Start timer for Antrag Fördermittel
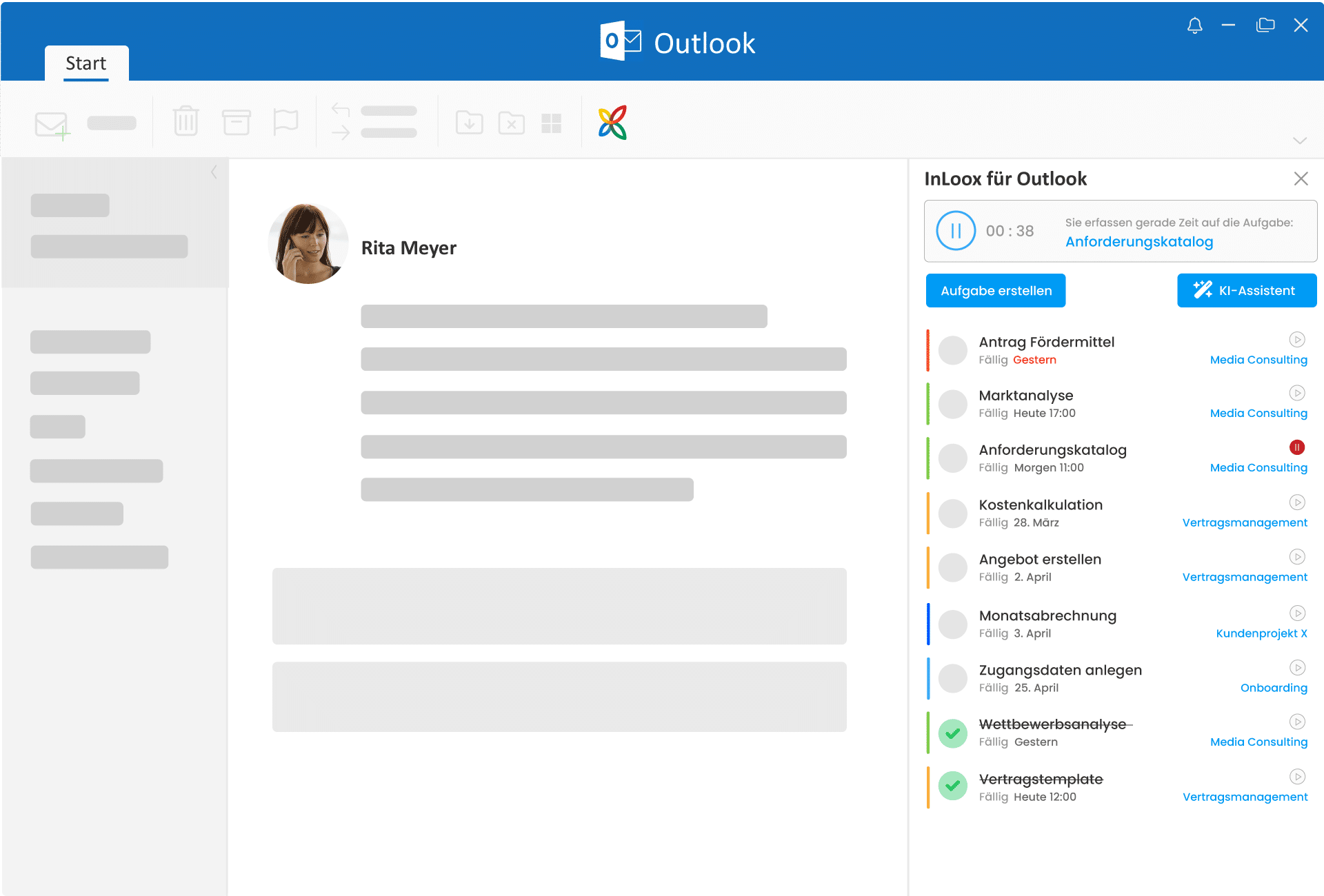Viewport: 1324px width, 896px height. (x=1297, y=339)
